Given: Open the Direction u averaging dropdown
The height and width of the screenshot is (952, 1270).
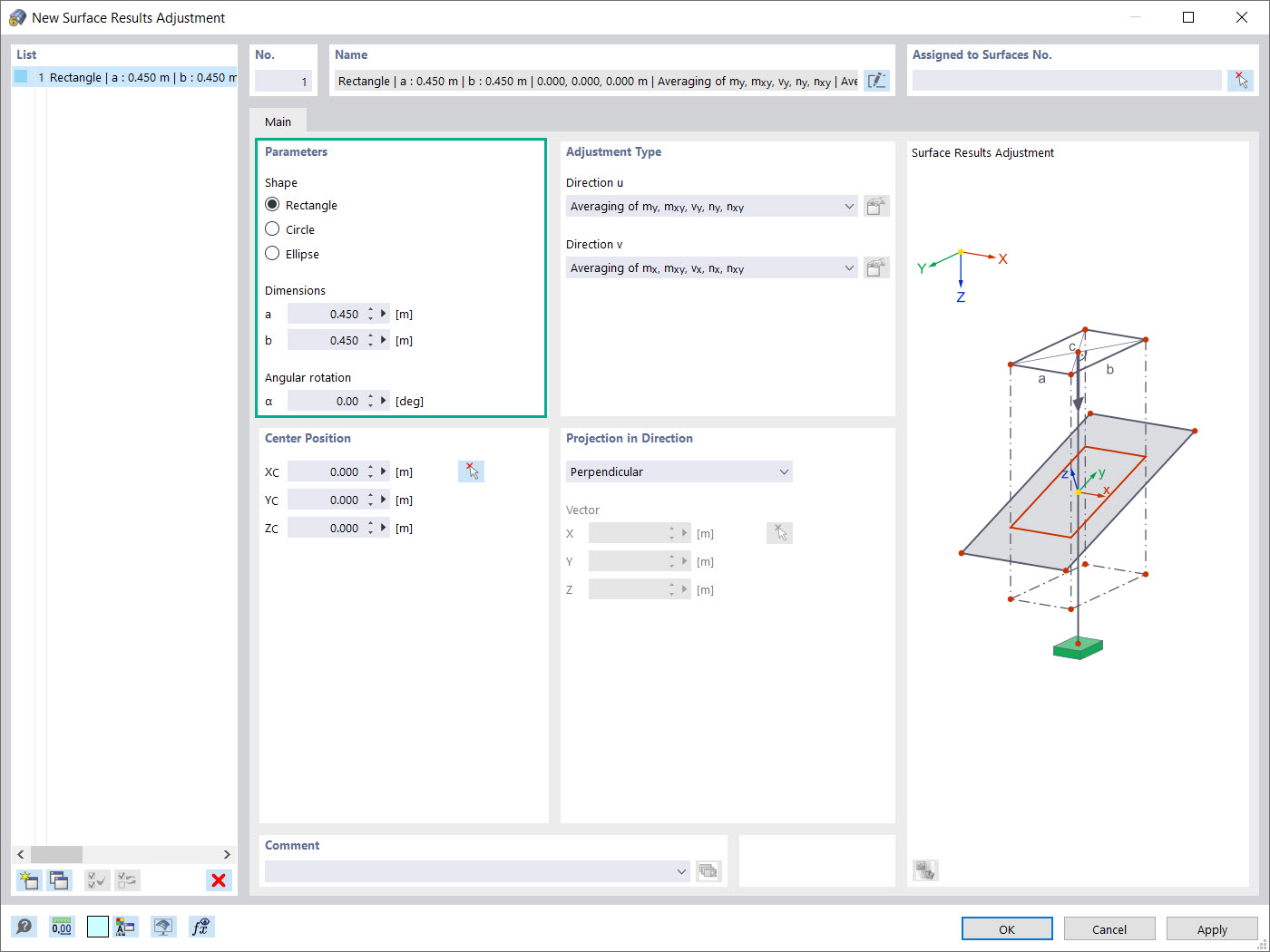Looking at the screenshot, I should [x=711, y=207].
